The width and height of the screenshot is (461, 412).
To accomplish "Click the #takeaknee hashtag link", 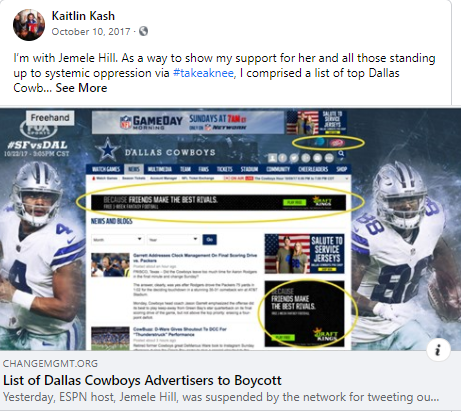I will tap(203, 73).
